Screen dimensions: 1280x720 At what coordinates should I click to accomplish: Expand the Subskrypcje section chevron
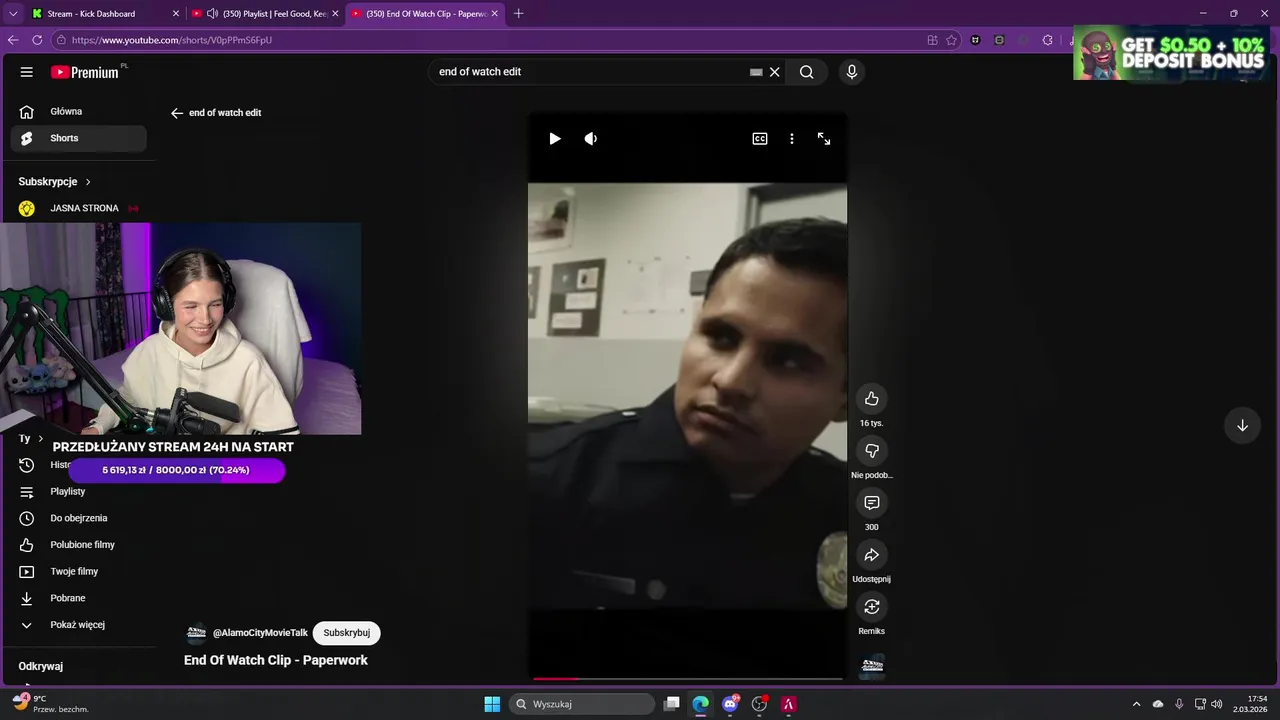coord(88,182)
